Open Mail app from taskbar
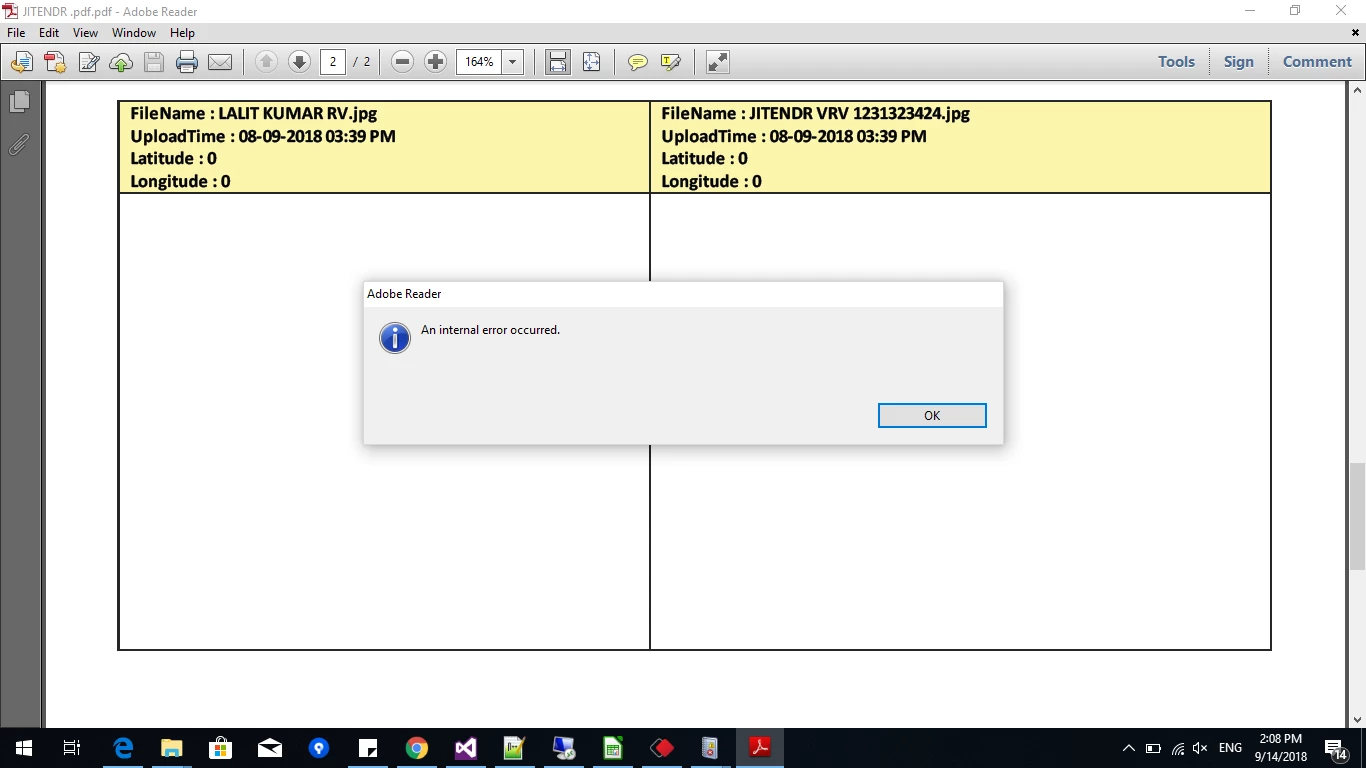The width and height of the screenshot is (1366, 768). (270, 748)
